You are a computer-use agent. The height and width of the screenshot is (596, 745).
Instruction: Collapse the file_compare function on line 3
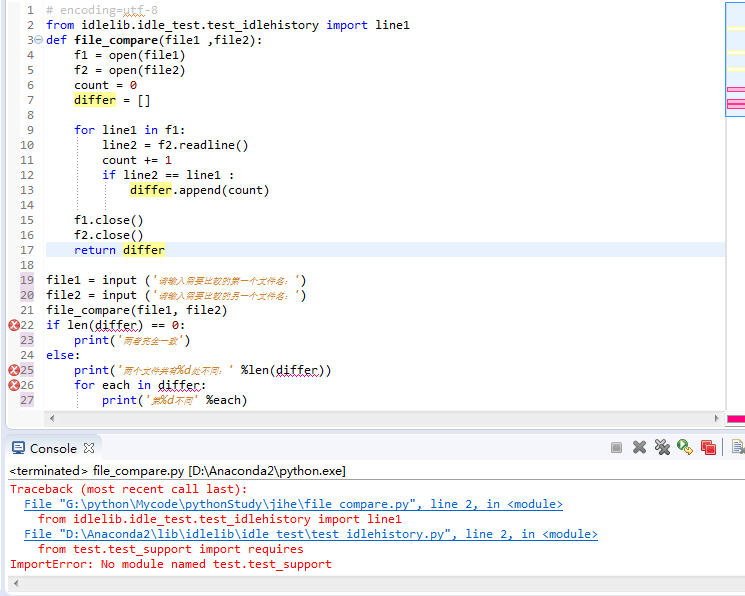(38, 40)
